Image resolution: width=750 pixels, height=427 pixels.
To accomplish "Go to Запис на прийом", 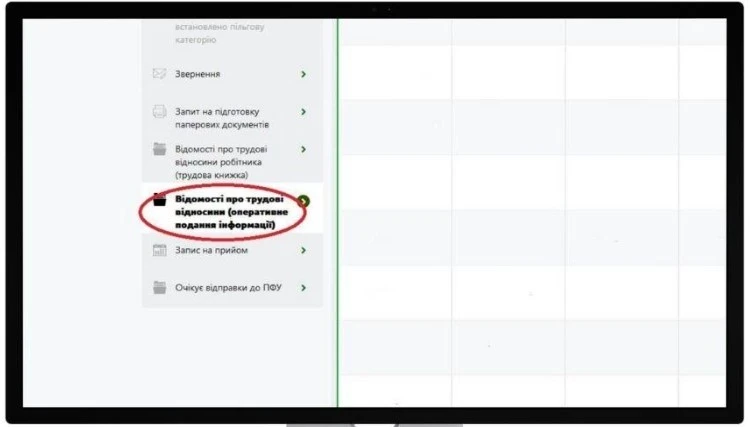I will pos(211,250).
